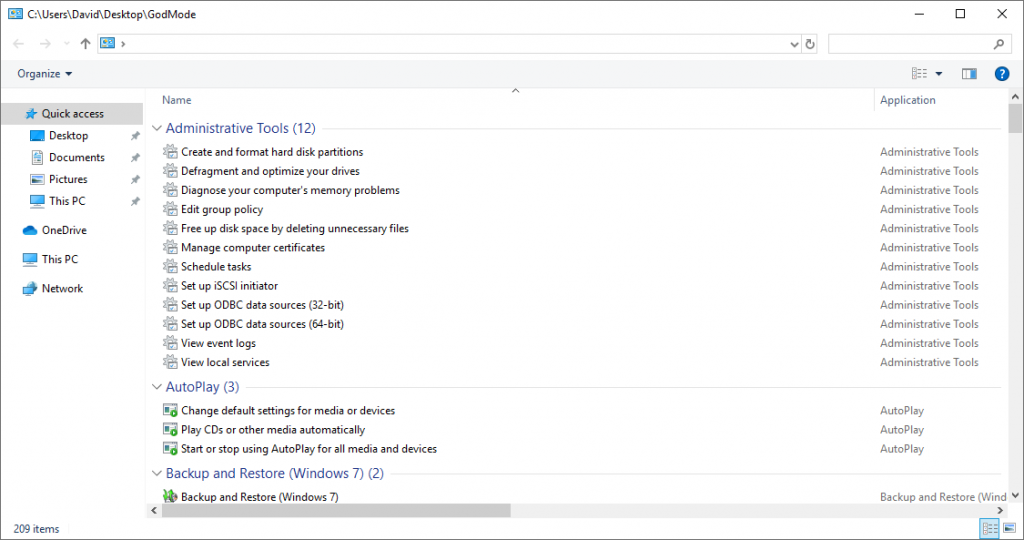This screenshot has height=540, width=1024.
Task: Click the refresh icon in address bar
Action: click(810, 44)
